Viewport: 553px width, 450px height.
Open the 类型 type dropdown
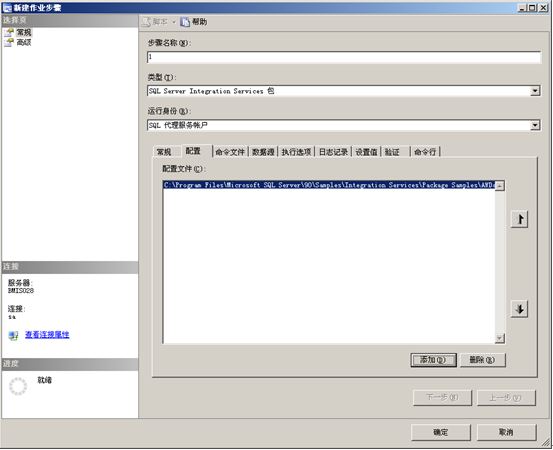(x=535, y=91)
